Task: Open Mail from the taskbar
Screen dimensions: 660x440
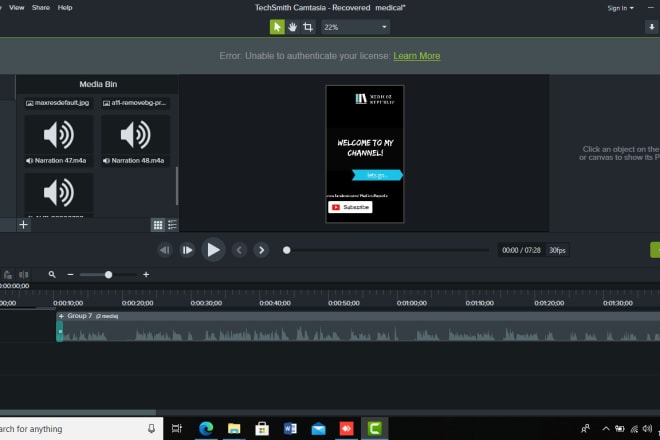Action: (x=318, y=429)
